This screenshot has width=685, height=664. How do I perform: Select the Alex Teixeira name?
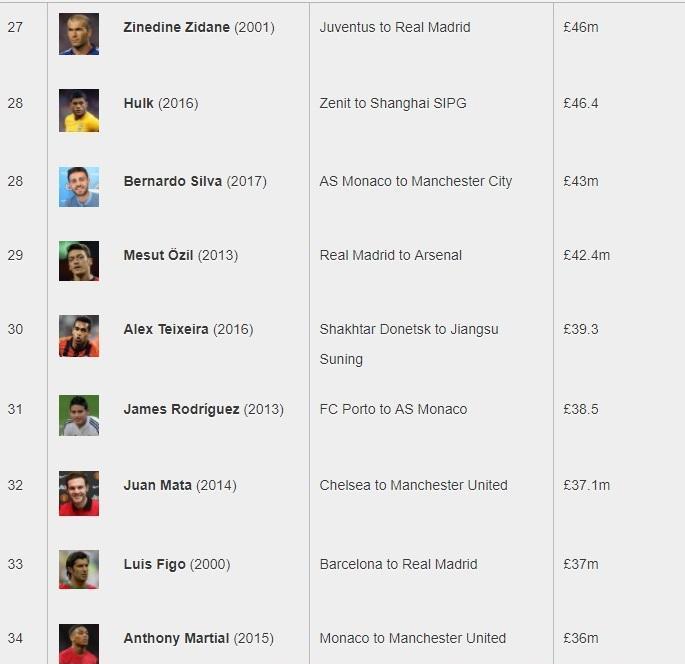pos(166,329)
